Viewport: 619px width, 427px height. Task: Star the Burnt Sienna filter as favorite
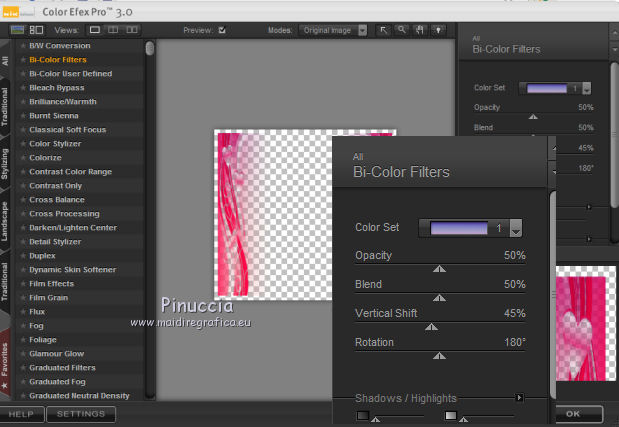tap(23, 116)
